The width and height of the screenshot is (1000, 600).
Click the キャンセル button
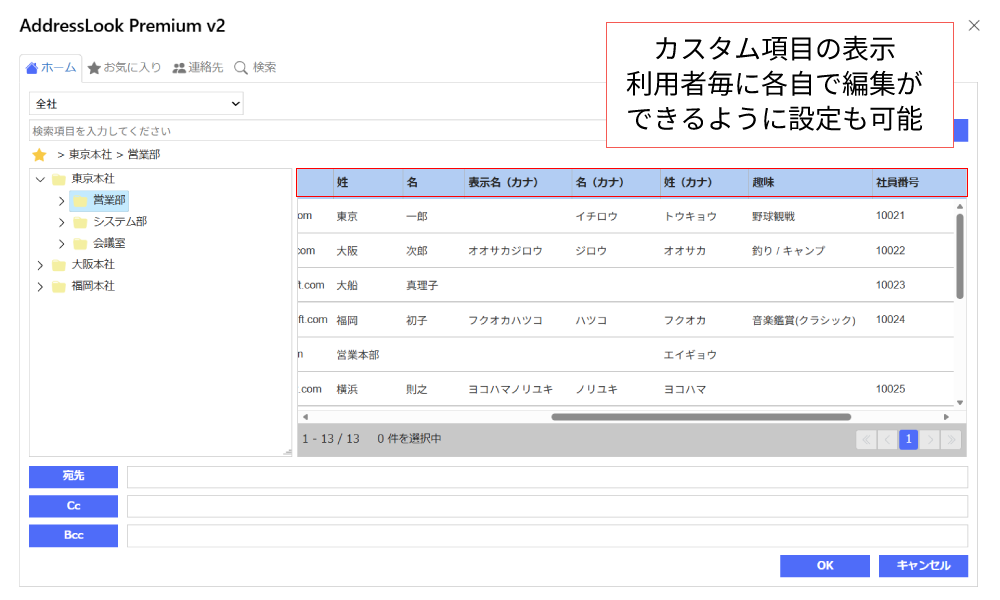pyautogui.click(x=923, y=566)
